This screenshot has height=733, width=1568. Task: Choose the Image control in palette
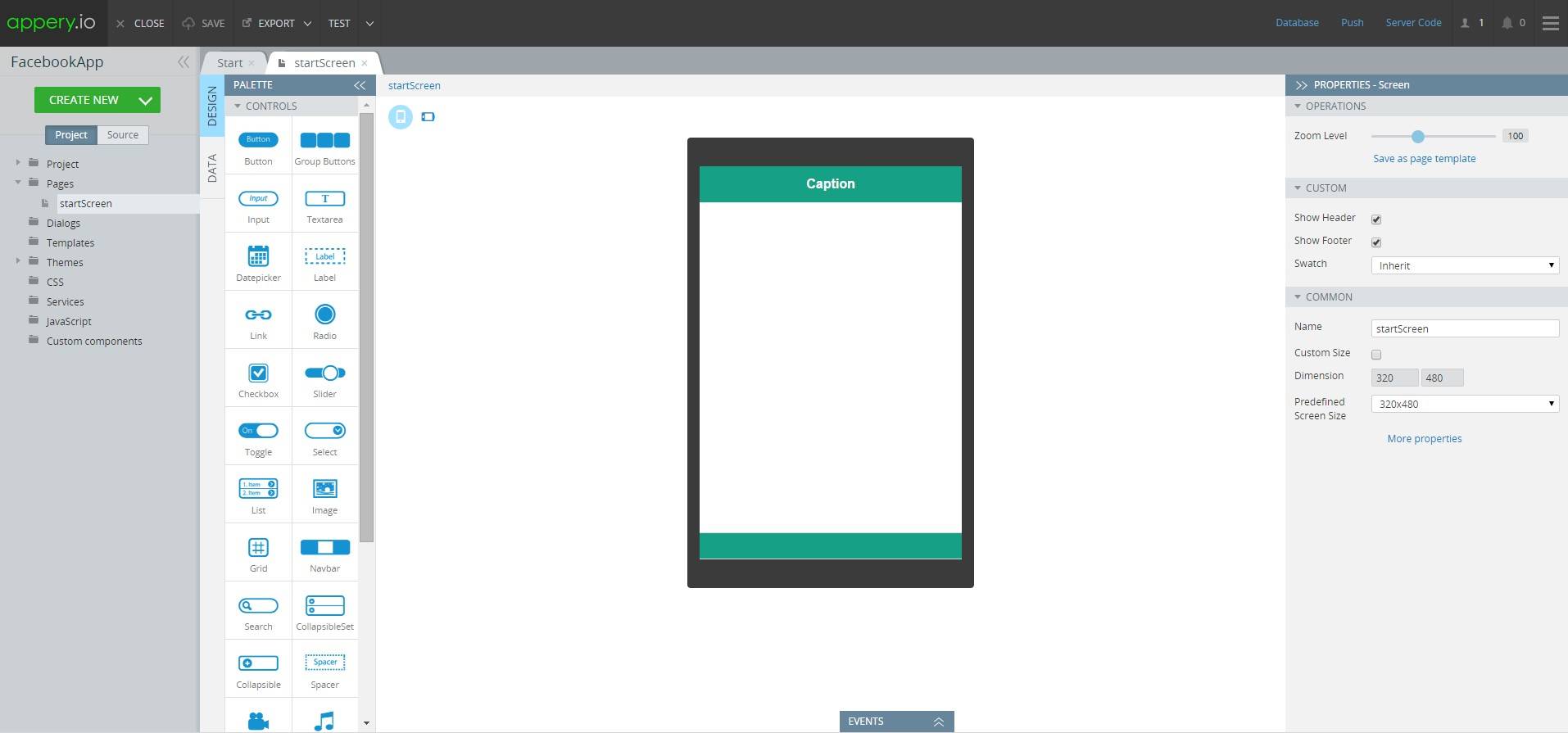(x=324, y=490)
